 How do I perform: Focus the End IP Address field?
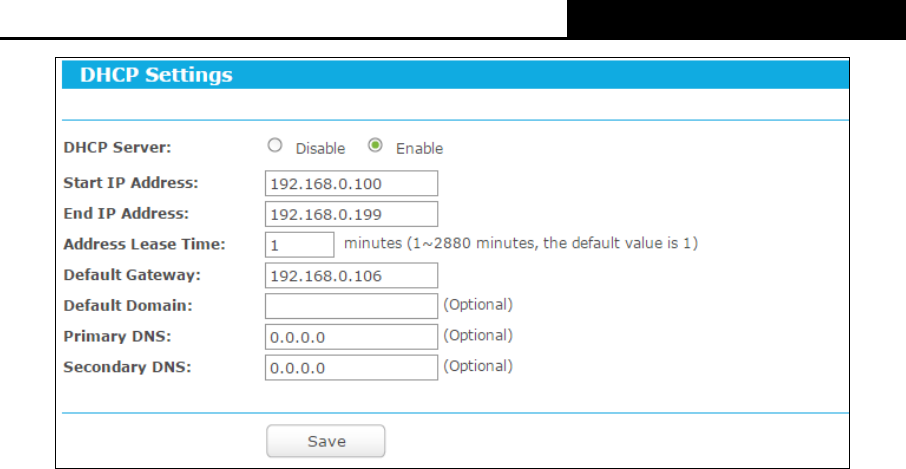pyautogui.click(x=351, y=214)
